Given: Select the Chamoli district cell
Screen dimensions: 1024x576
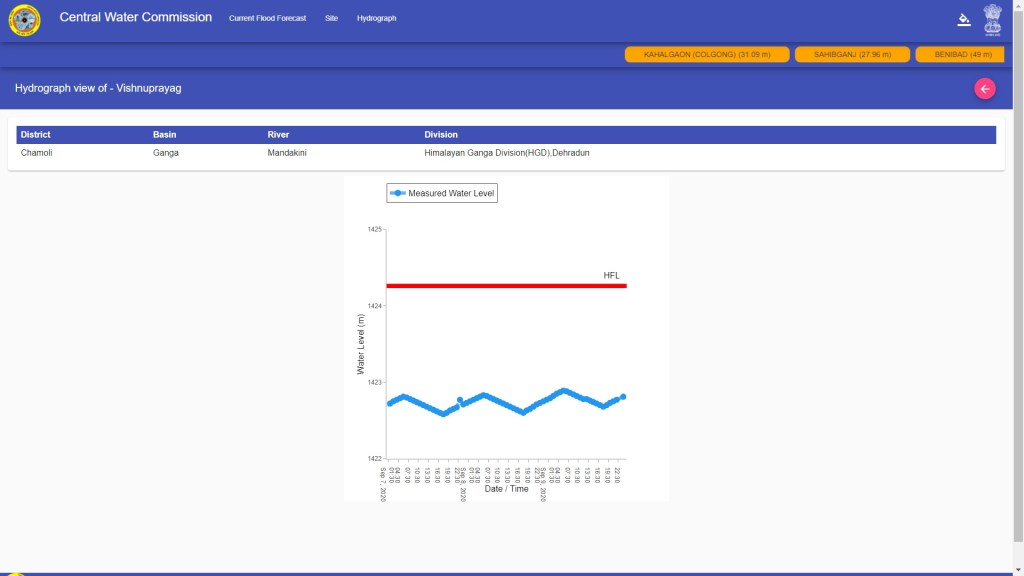Looking at the screenshot, I should tap(37, 153).
